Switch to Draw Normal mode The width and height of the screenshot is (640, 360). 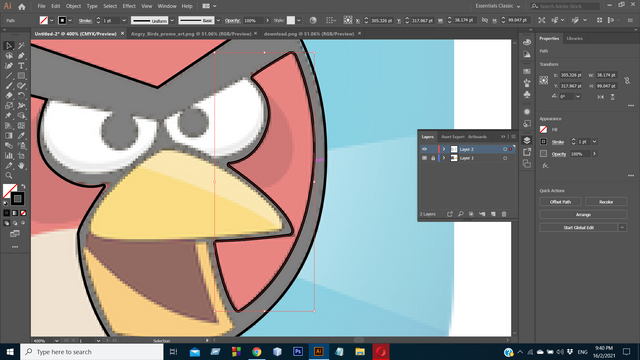(x=7, y=223)
